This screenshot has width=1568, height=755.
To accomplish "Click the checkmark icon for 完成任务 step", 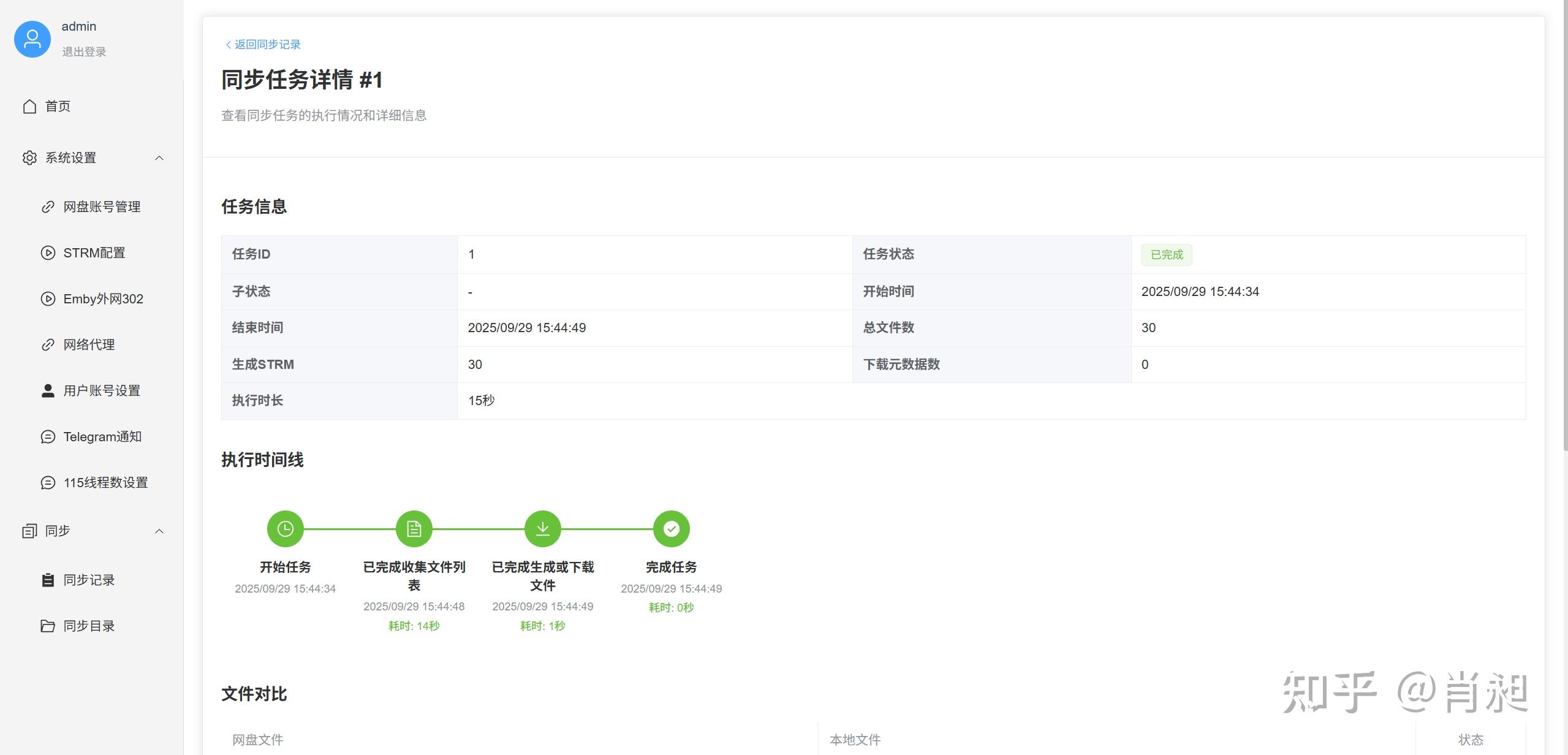I will pos(672,529).
